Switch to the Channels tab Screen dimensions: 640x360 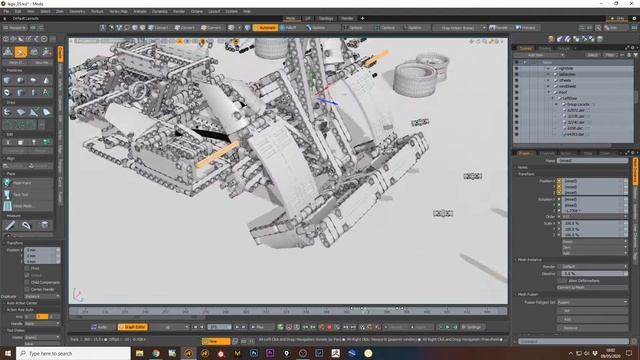coord(547,153)
